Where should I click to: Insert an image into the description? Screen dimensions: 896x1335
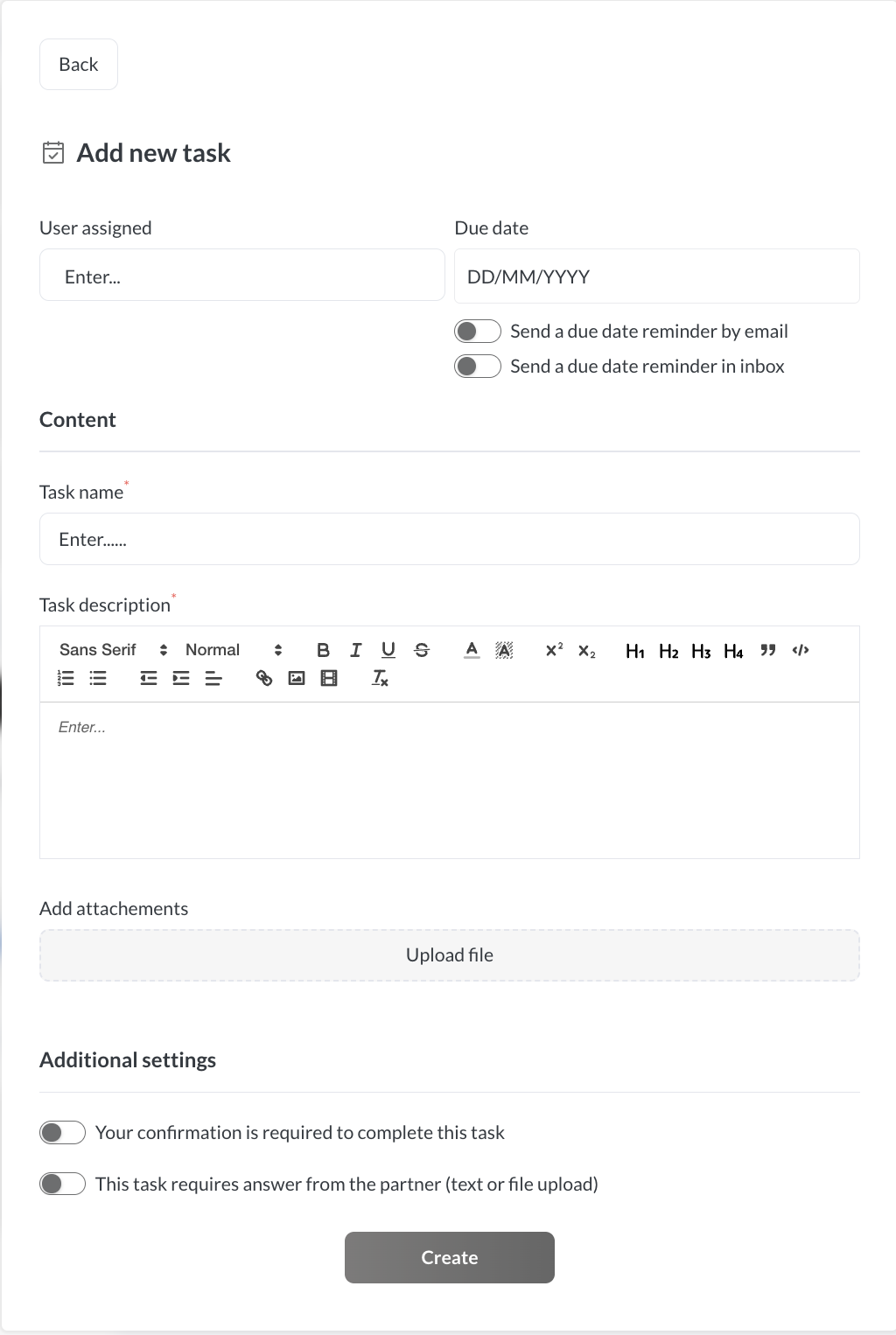[297, 678]
